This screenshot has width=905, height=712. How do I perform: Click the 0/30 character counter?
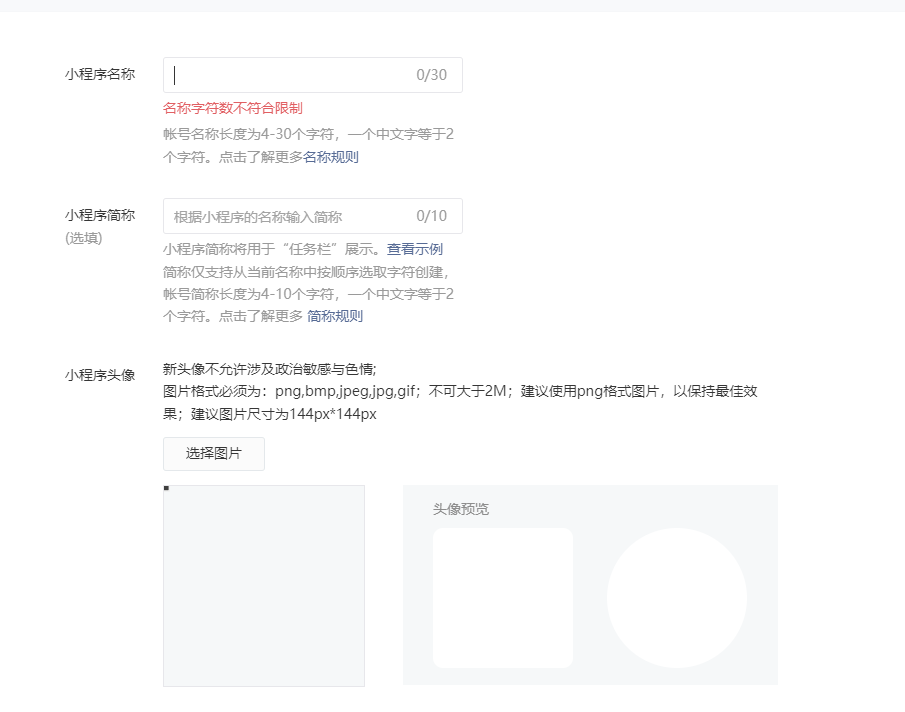point(432,75)
